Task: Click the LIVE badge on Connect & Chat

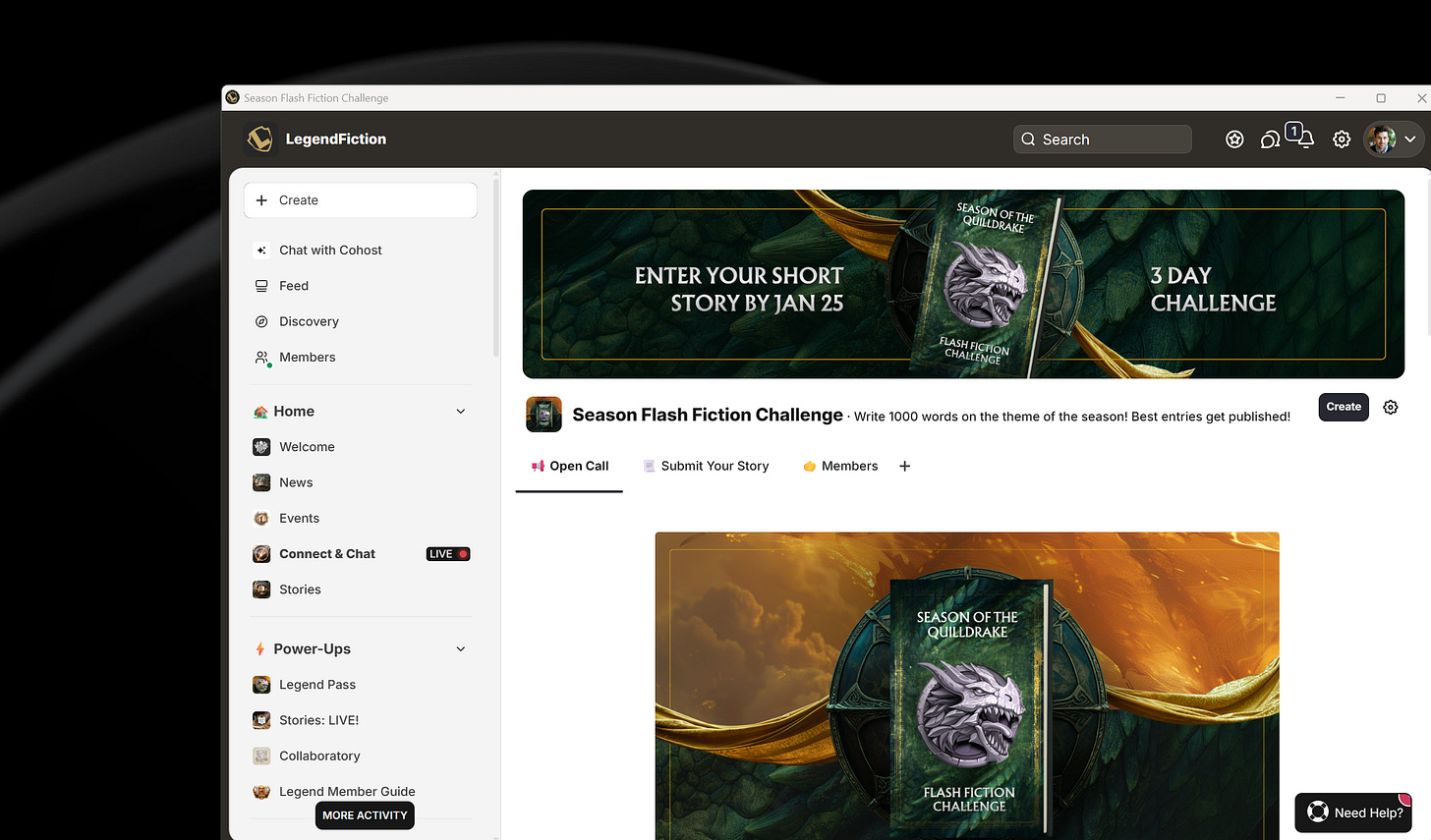Action: click(448, 554)
